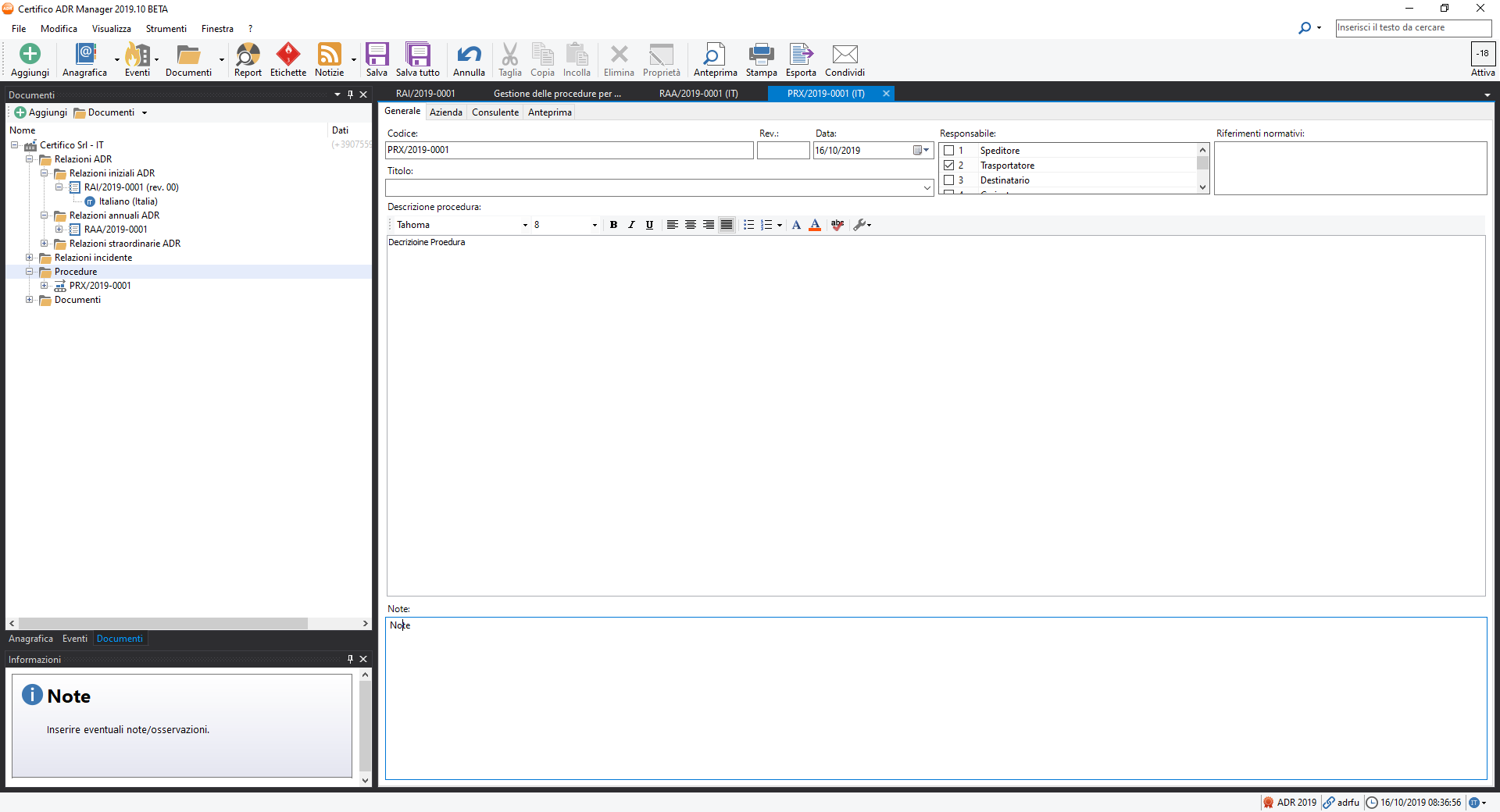Switch to the Consulente tab
Screen dimensions: 1500x812
[495, 112]
